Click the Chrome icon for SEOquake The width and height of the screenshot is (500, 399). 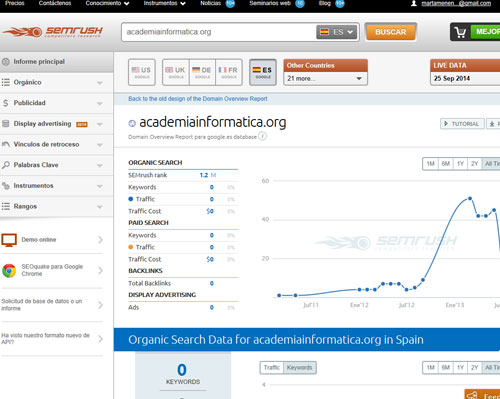pyautogui.click(x=9, y=270)
